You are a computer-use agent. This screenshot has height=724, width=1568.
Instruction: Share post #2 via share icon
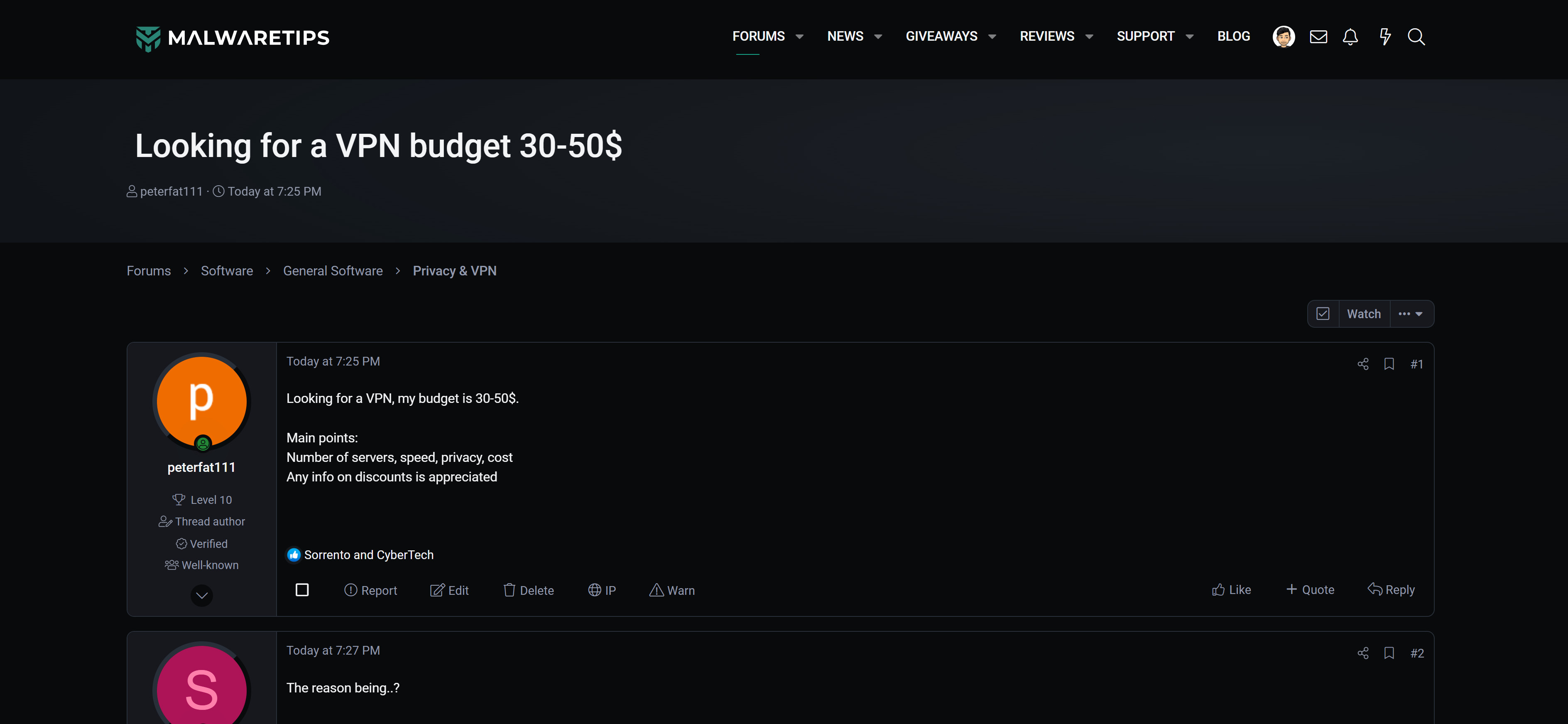[1362, 653]
